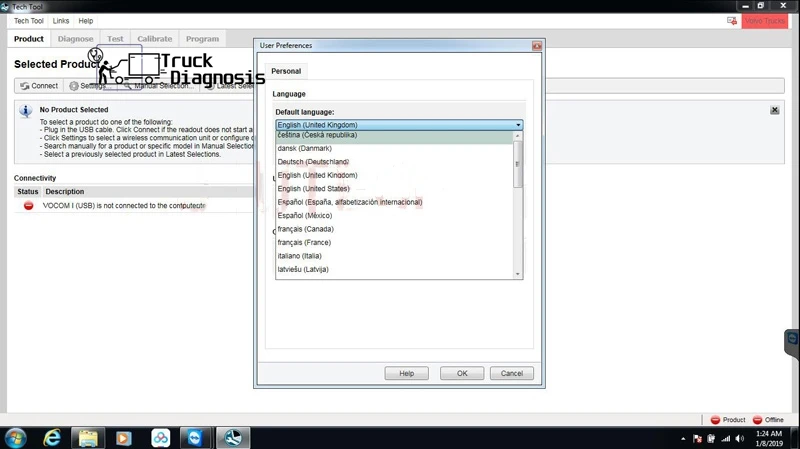
Task: Dismiss the No Product Selected info panel
Action: [774, 110]
